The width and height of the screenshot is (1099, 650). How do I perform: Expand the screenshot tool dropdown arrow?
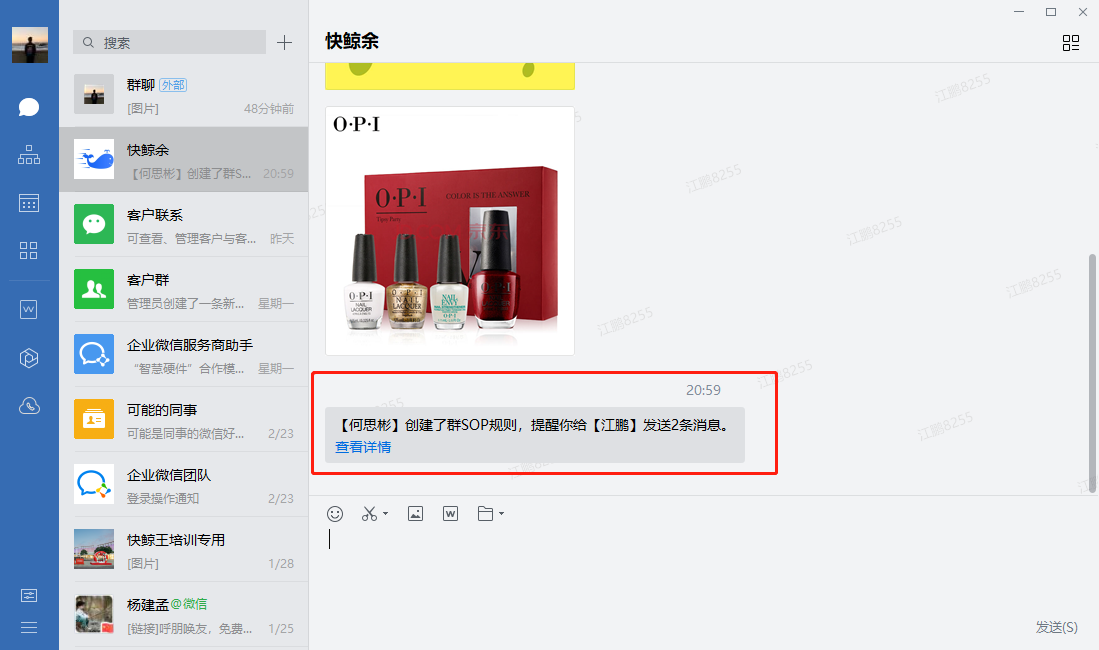pyautogui.click(x=385, y=514)
